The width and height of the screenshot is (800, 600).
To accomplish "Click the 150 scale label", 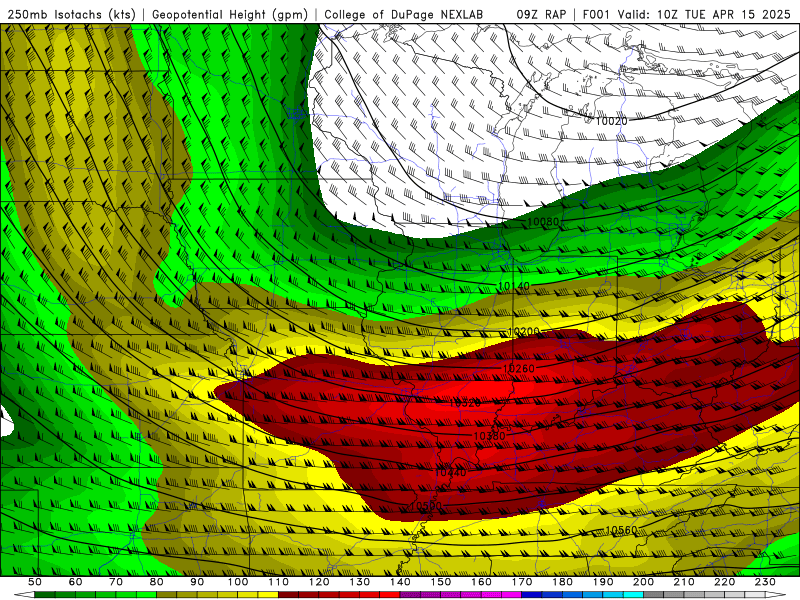I will tap(441, 582).
